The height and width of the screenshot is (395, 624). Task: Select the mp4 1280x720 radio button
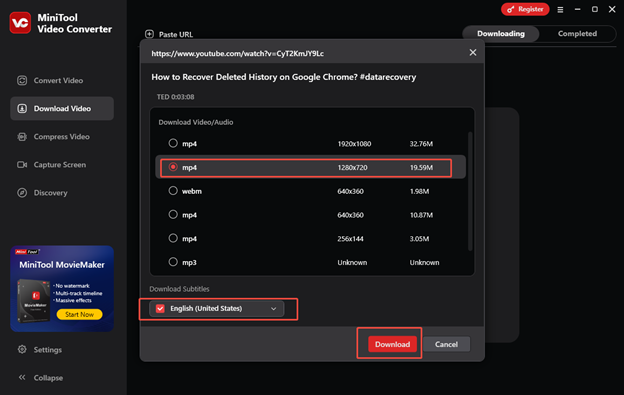(x=173, y=167)
